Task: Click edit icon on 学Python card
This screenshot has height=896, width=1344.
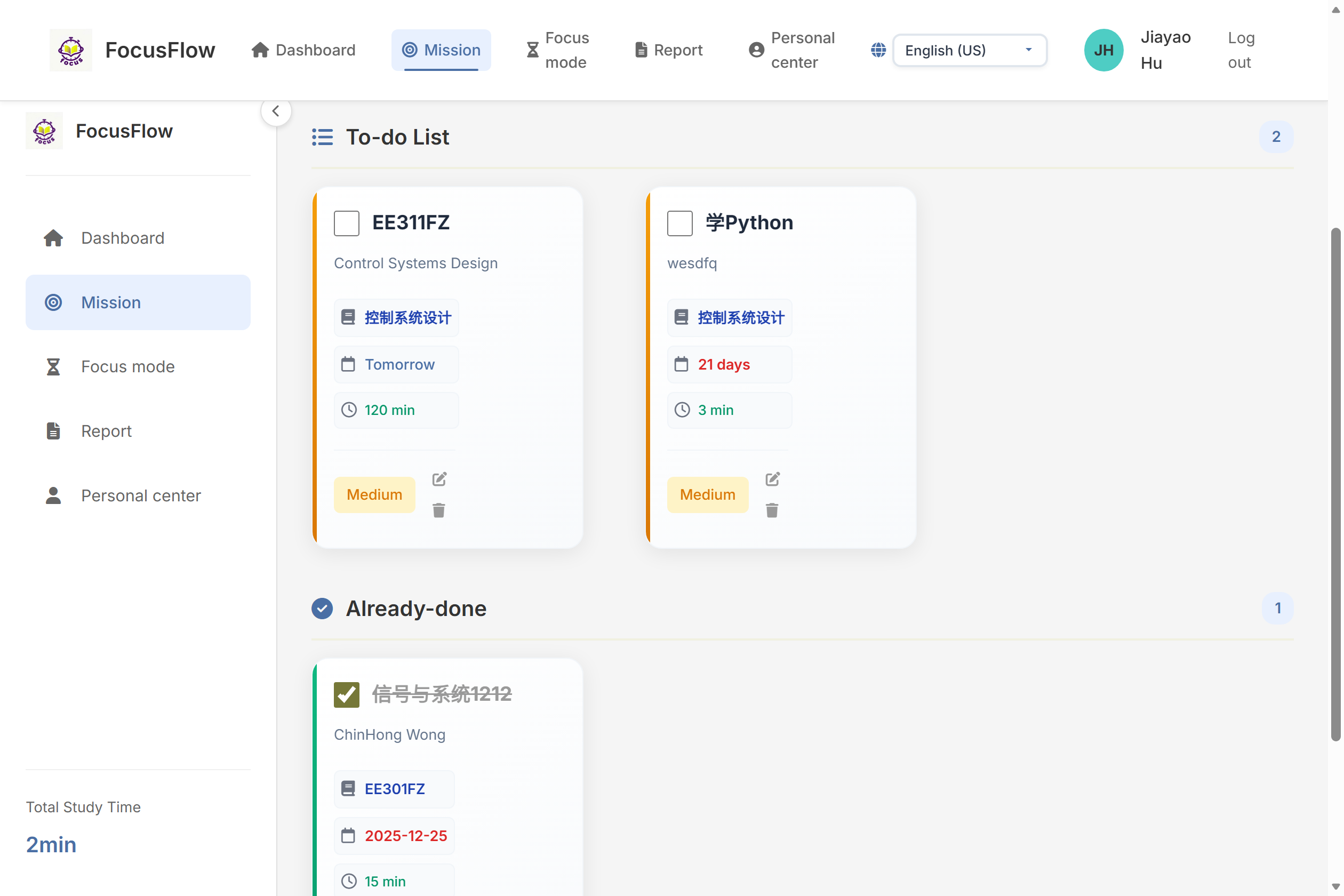Action: coord(772,479)
